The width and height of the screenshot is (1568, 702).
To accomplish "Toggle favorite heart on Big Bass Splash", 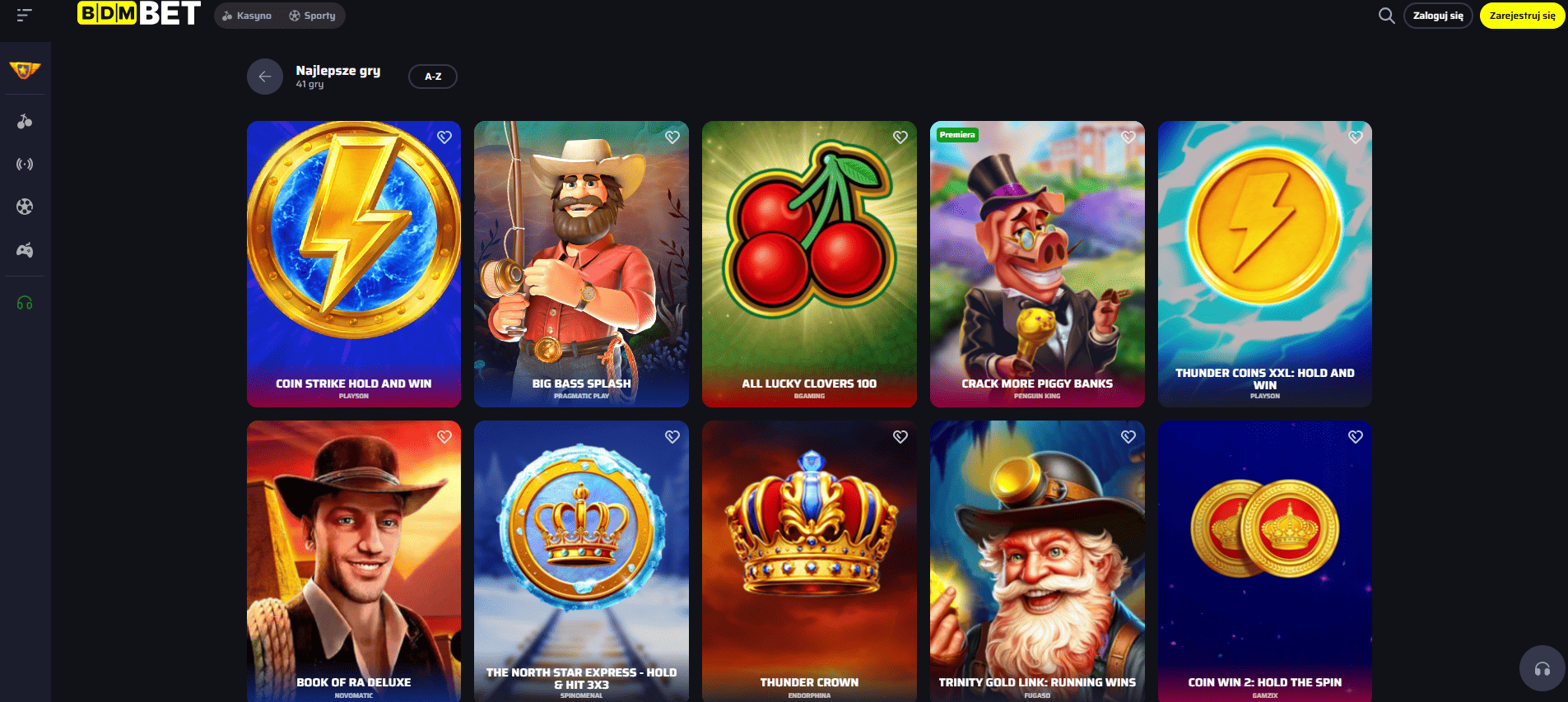I will tap(672, 137).
